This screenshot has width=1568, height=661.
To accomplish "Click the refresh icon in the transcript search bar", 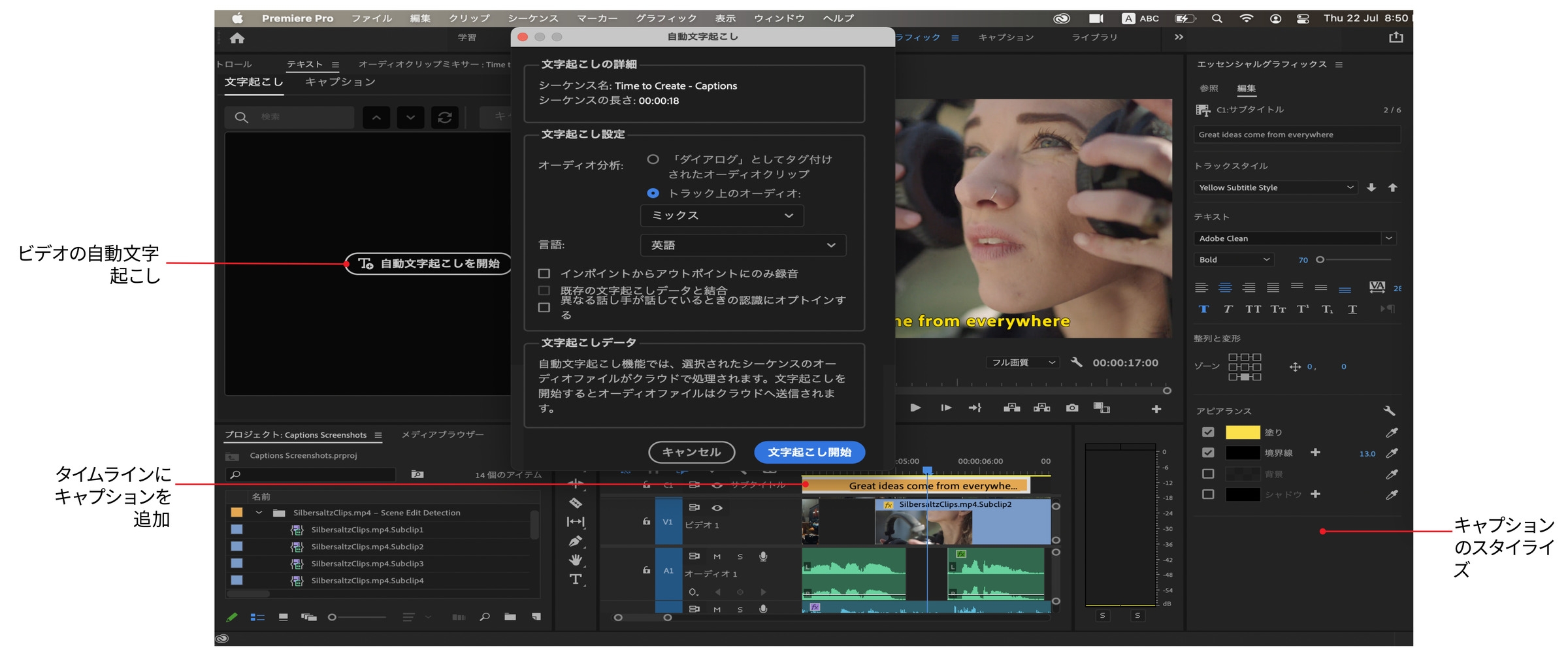I will click(445, 118).
